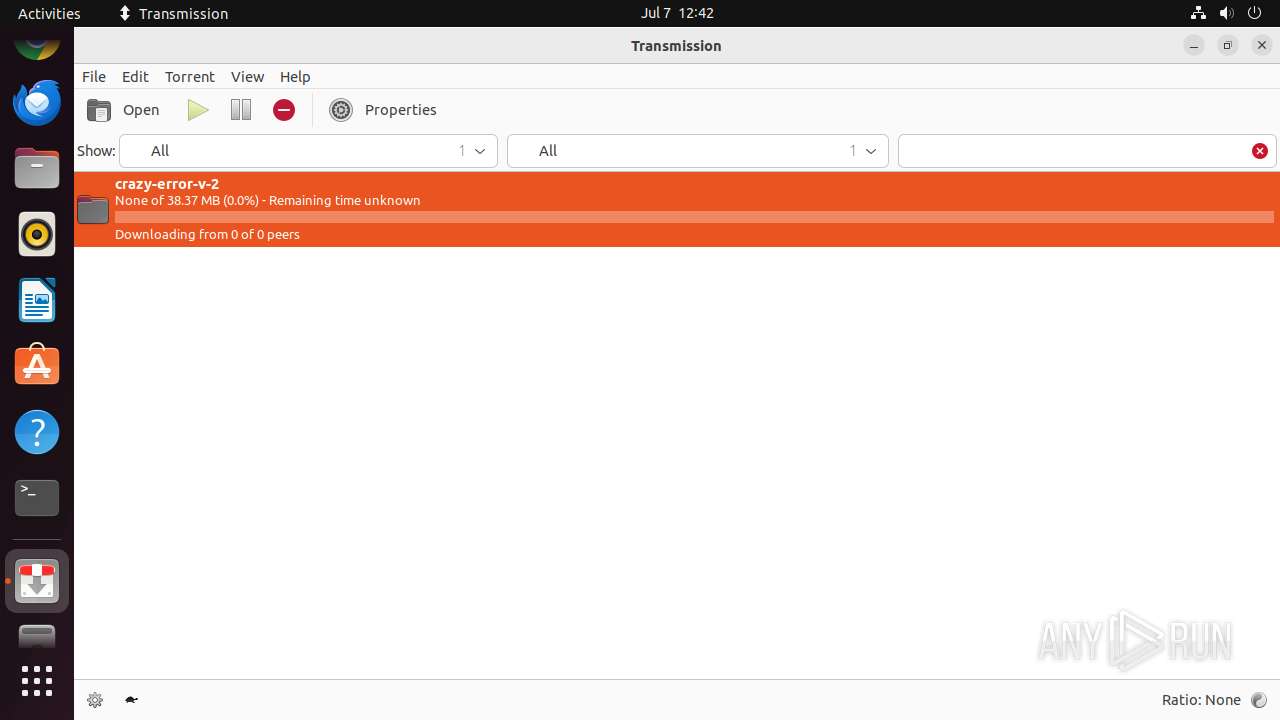This screenshot has height=720, width=1280.
Task: Open Activities overview
Action: (49, 13)
